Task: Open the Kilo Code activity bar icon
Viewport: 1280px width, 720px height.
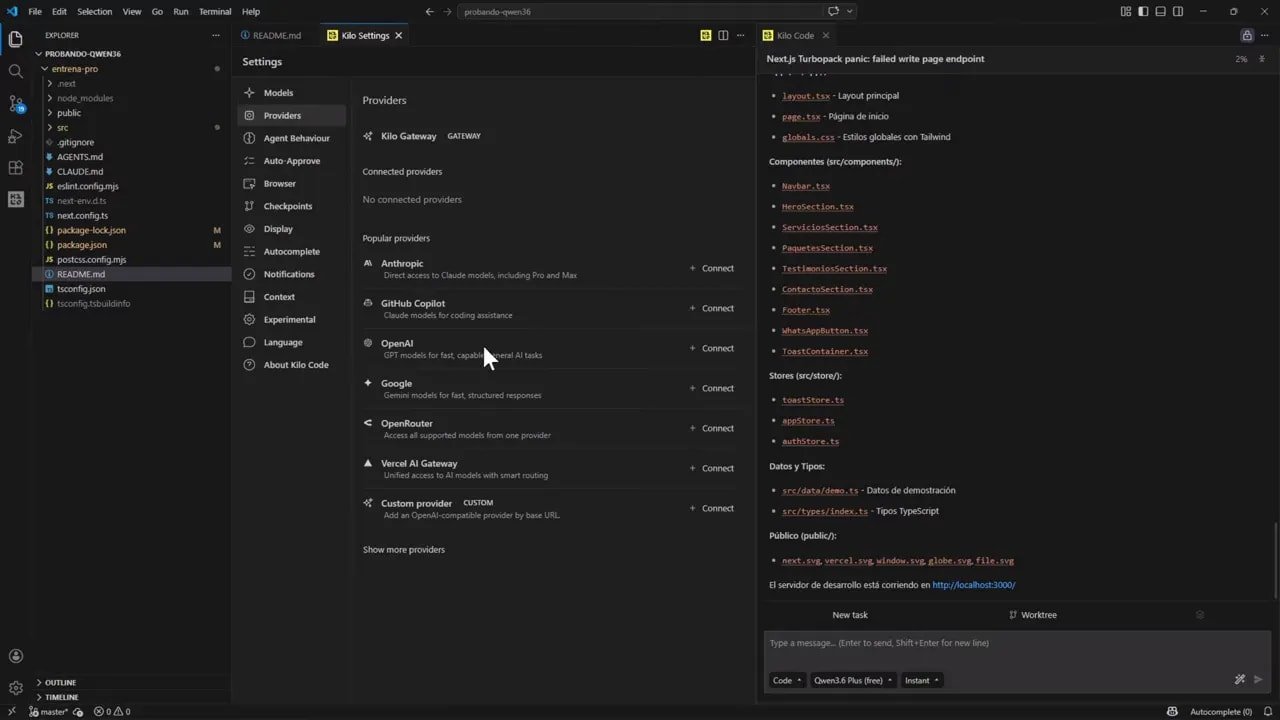Action: click(x=15, y=199)
